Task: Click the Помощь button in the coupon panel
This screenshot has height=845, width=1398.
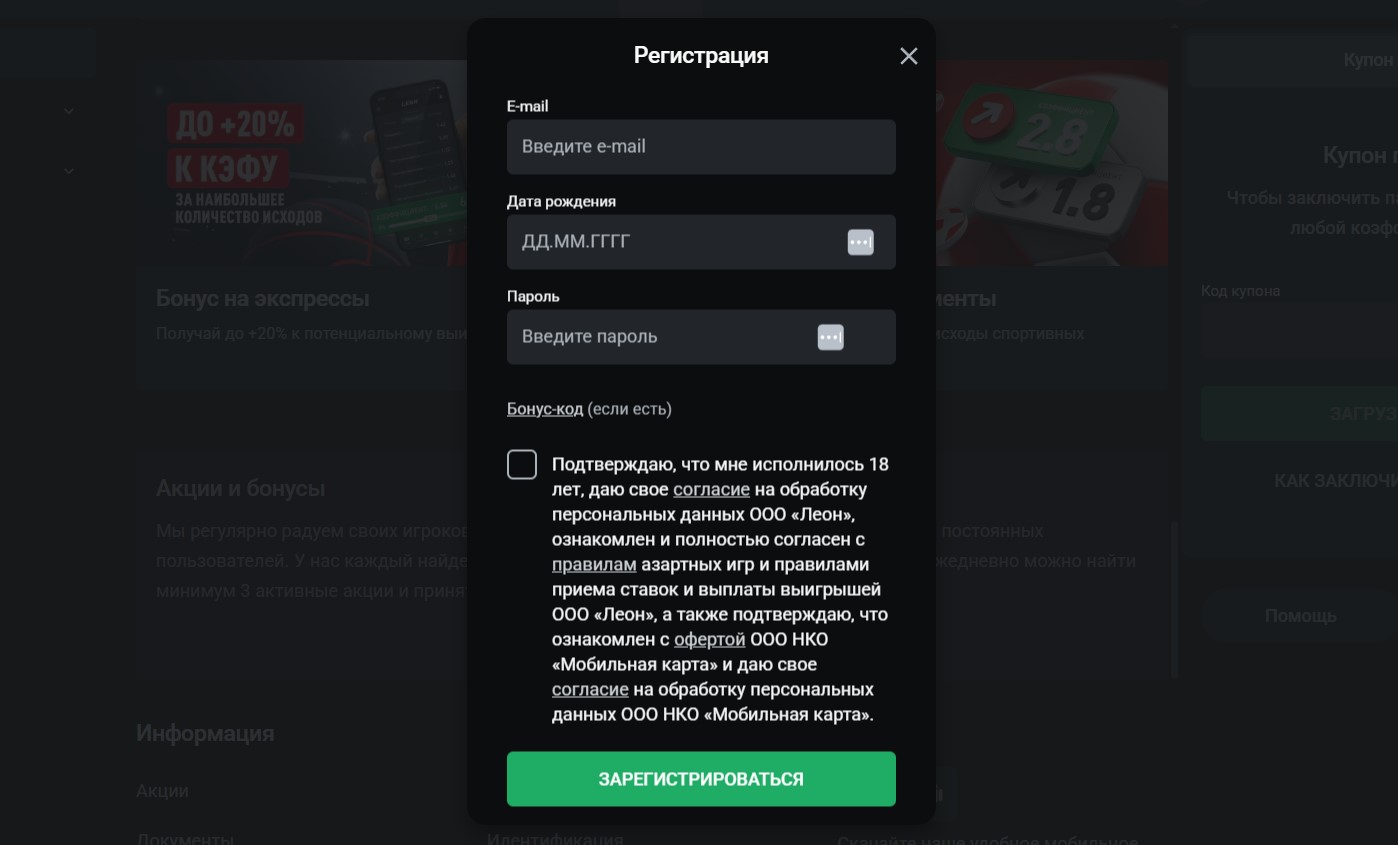Action: coord(1300,616)
